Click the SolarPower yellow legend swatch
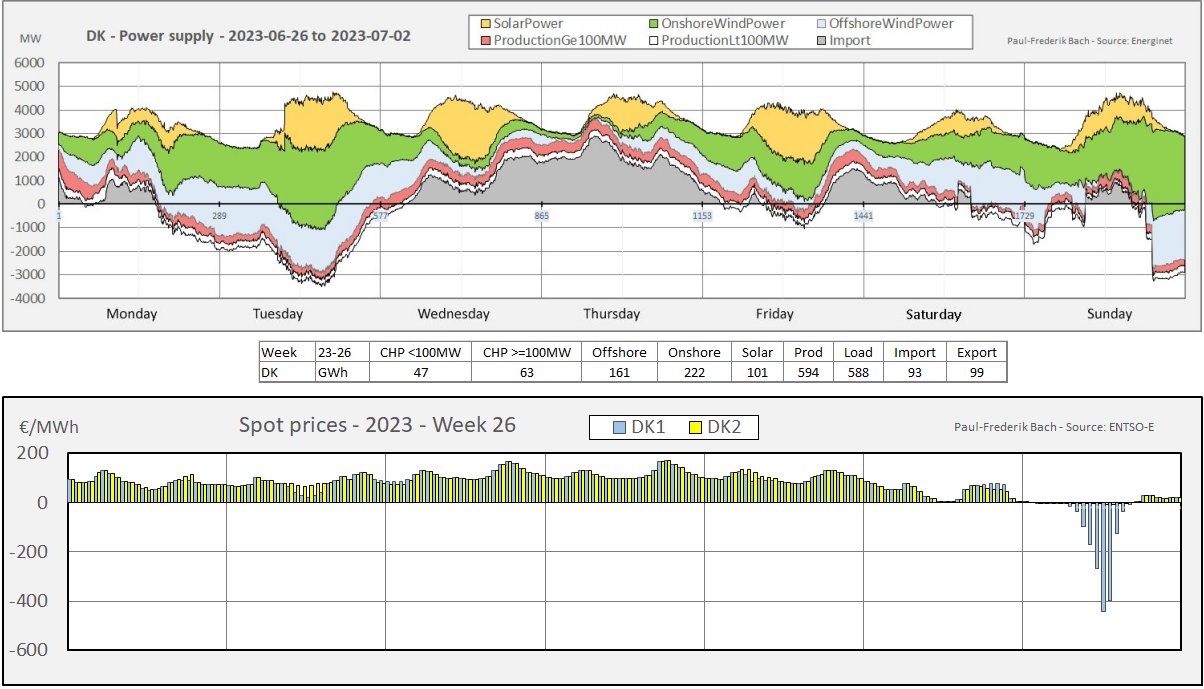 [485, 24]
